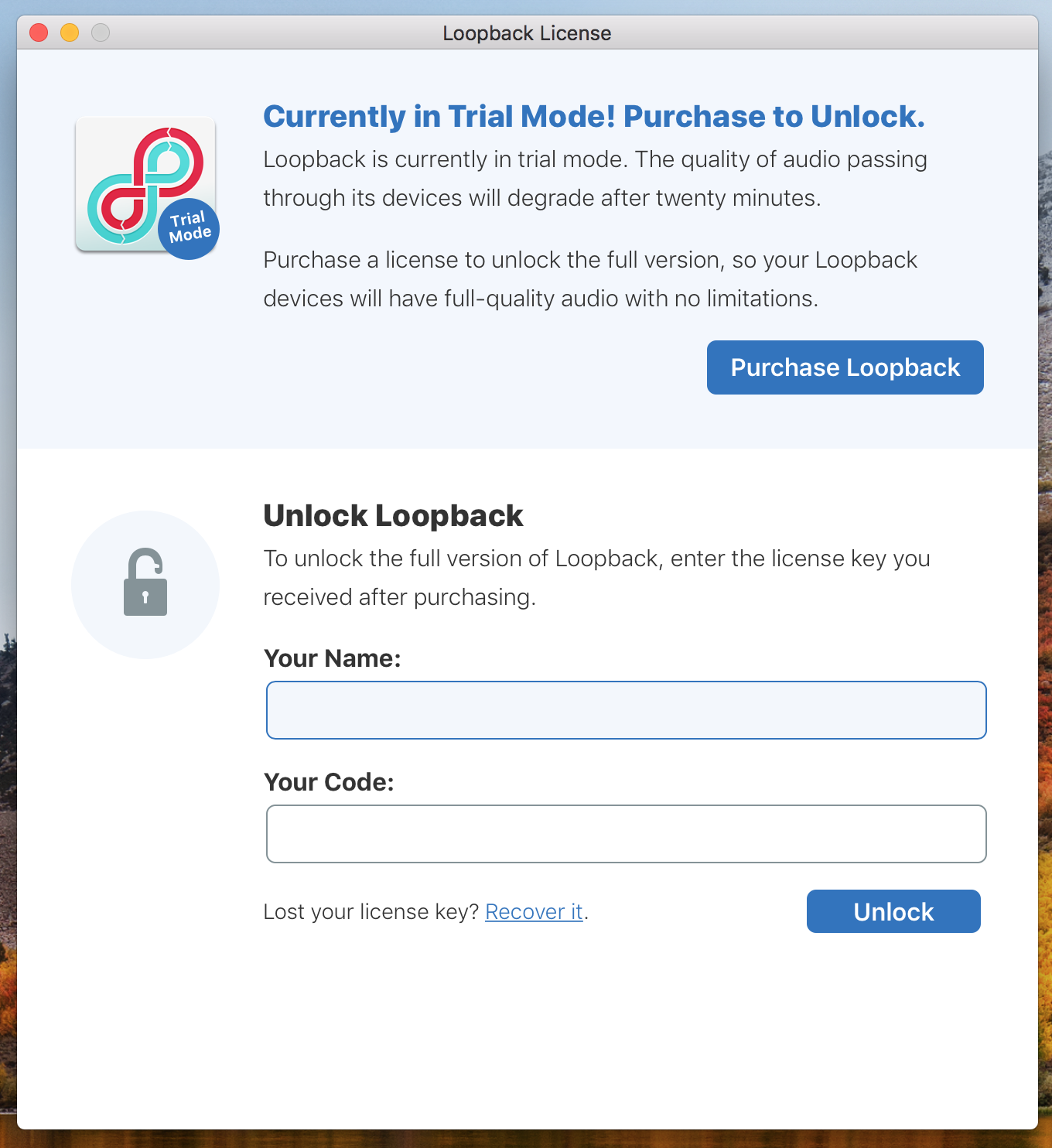Screen dimensions: 1052x1148
Task: Close the Loopback License window
Action: pos(39,32)
